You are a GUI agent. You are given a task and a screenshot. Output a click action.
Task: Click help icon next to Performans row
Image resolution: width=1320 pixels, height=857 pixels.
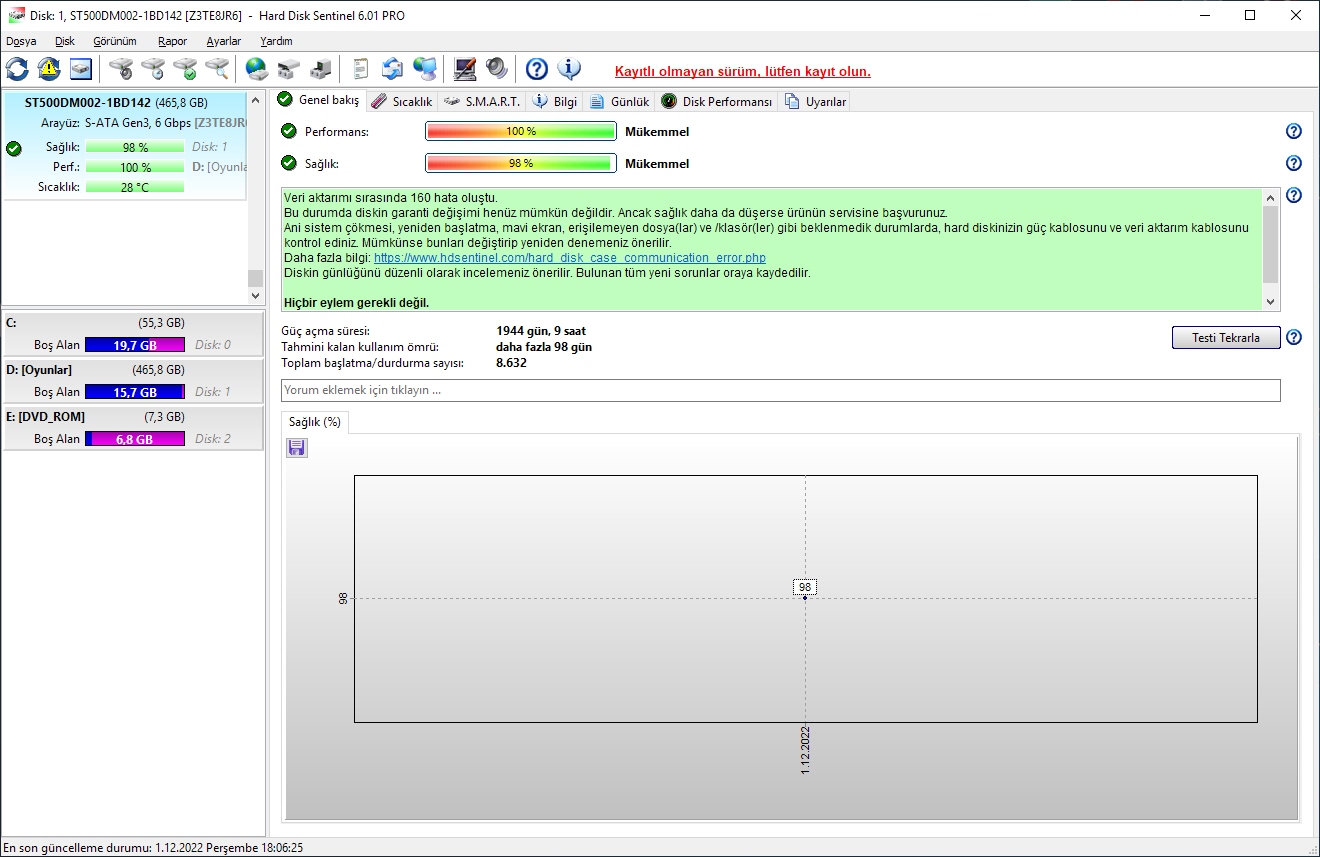1294,131
